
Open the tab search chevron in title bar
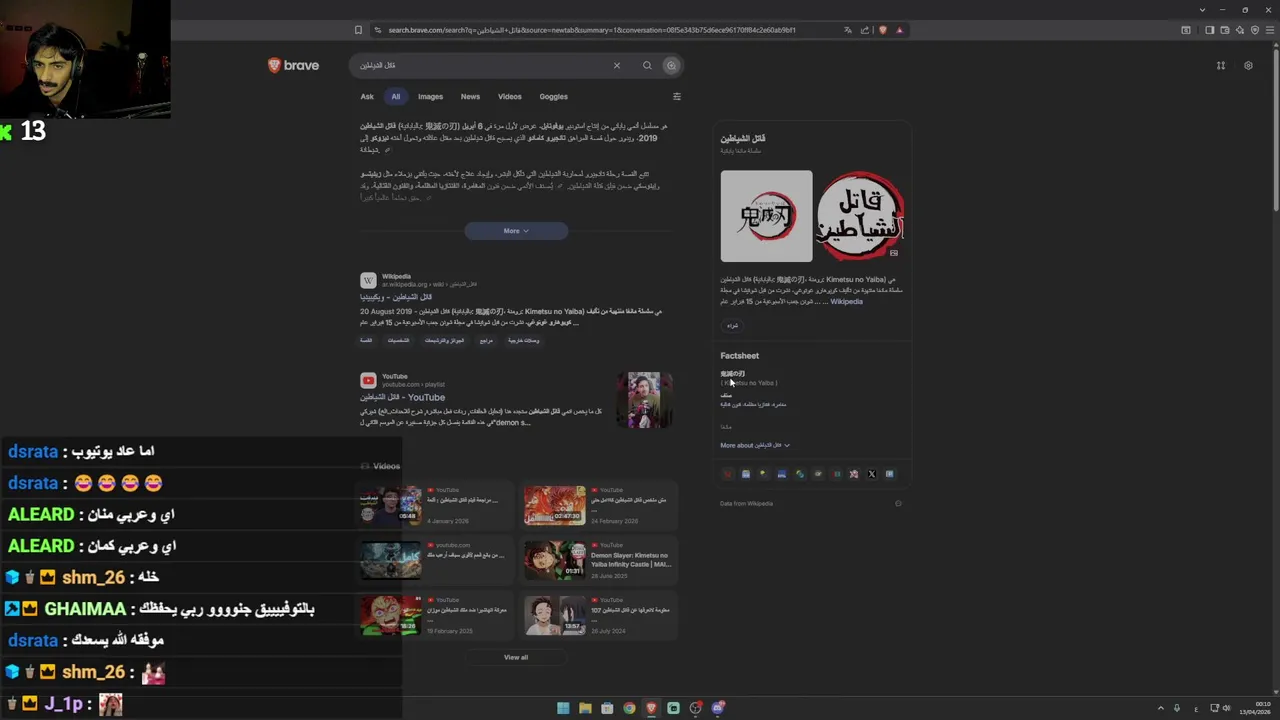click(x=1202, y=10)
